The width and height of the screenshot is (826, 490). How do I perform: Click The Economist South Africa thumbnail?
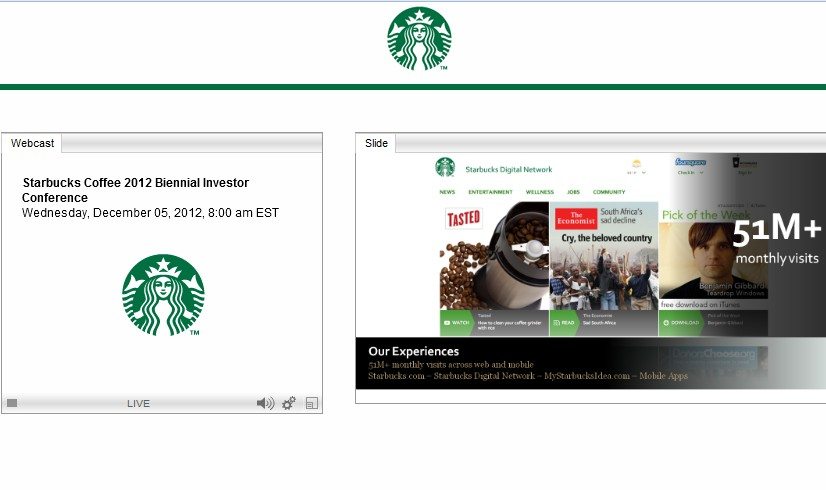coord(604,256)
